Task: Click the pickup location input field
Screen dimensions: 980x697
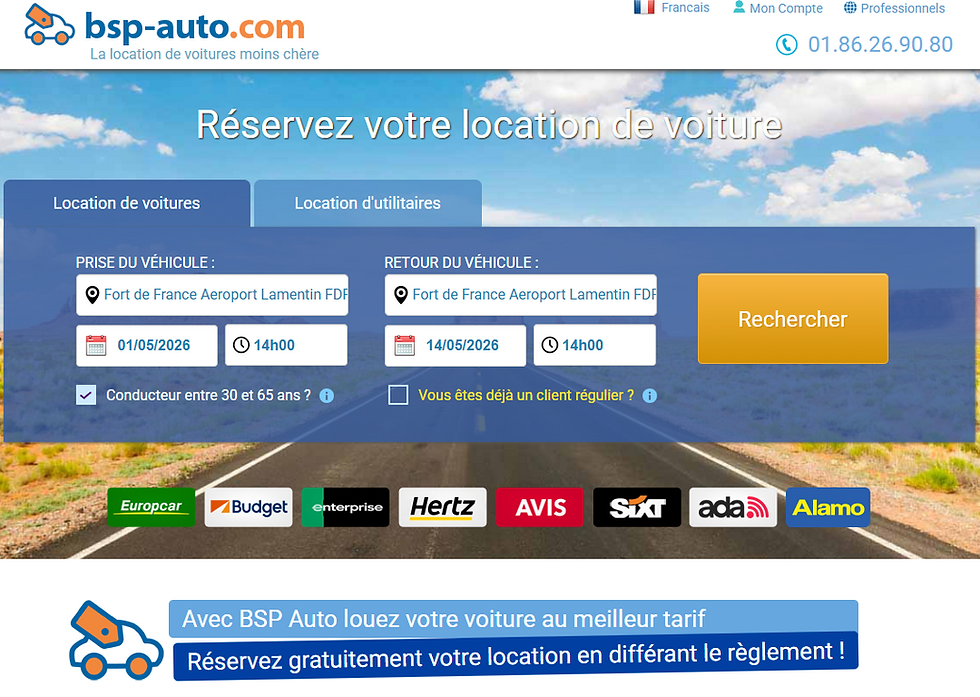Action: 212,294
